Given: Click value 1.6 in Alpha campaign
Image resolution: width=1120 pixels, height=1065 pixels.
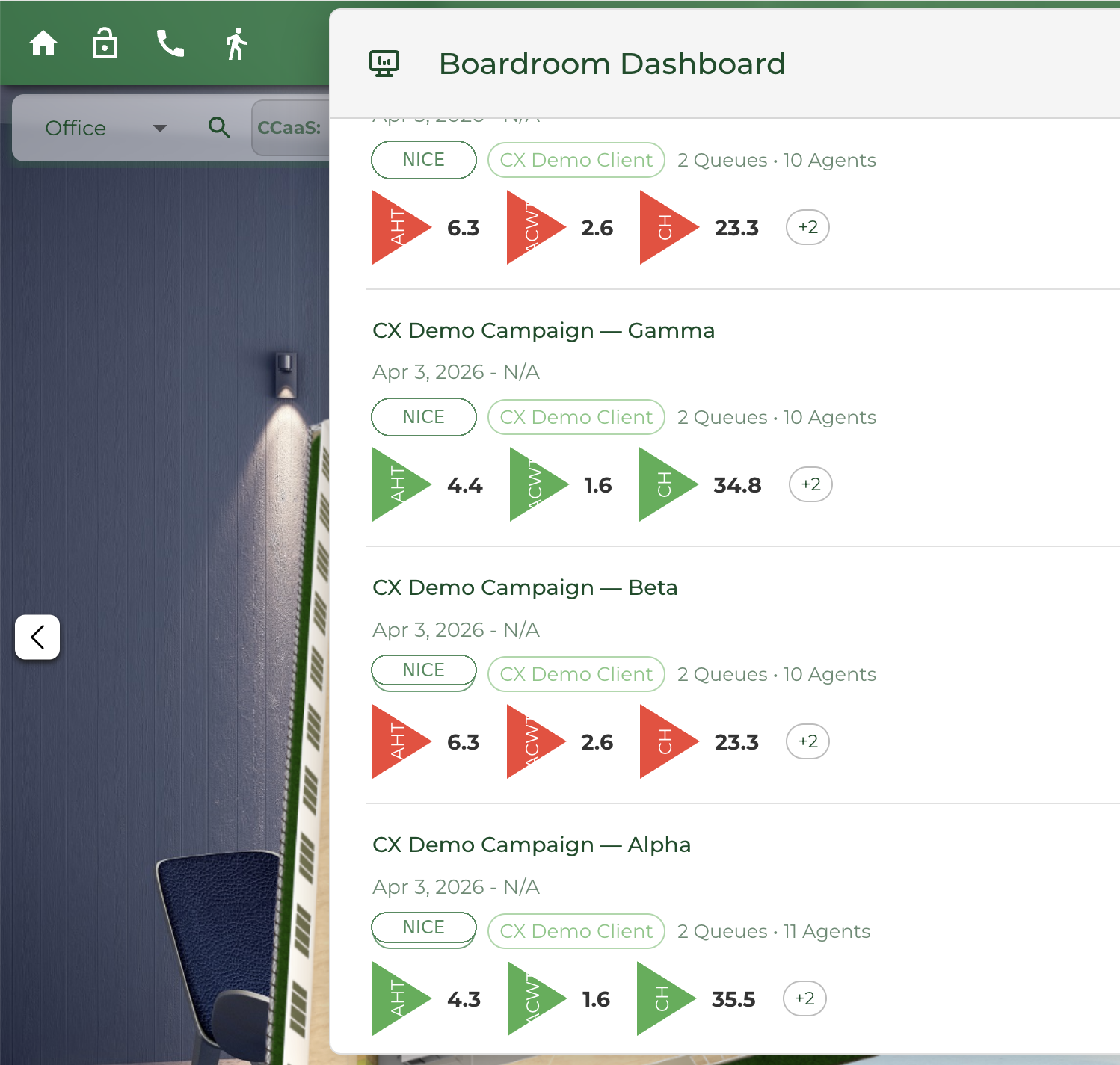Looking at the screenshot, I should [x=596, y=999].
